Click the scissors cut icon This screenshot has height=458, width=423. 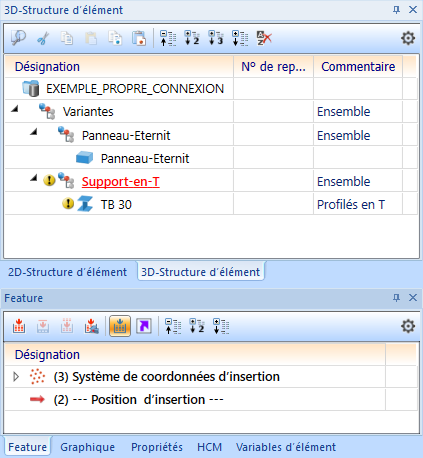pyautogui.click(x=43, y=38)
